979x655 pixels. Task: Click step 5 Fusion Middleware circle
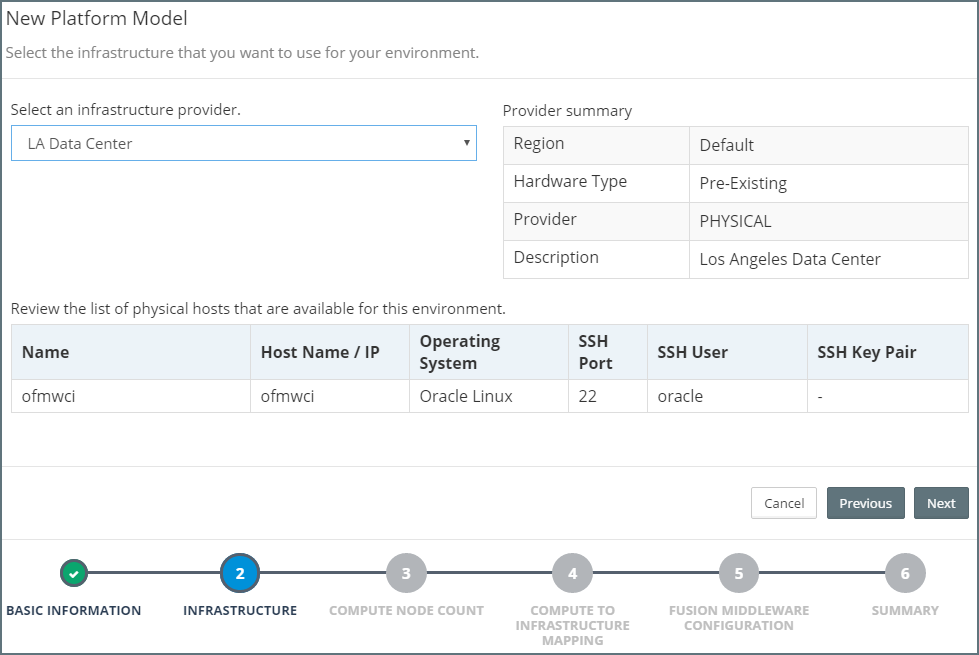tap(739, 573)
